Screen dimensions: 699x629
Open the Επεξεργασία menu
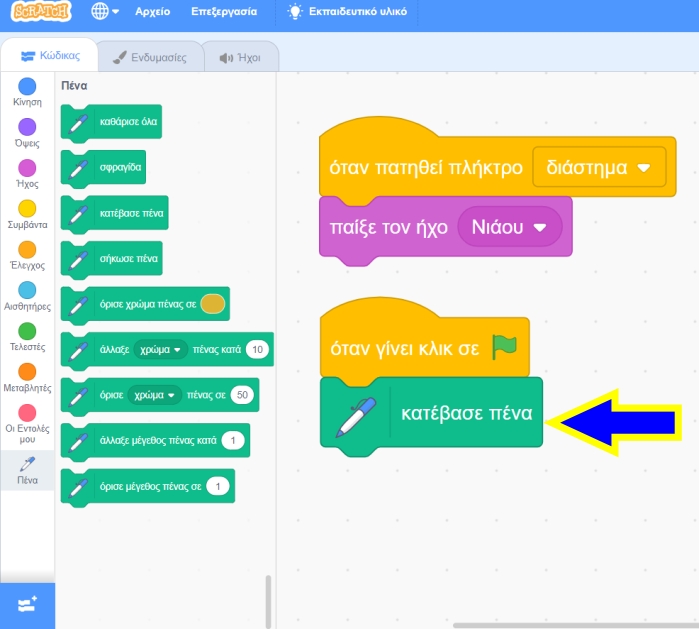223,13
